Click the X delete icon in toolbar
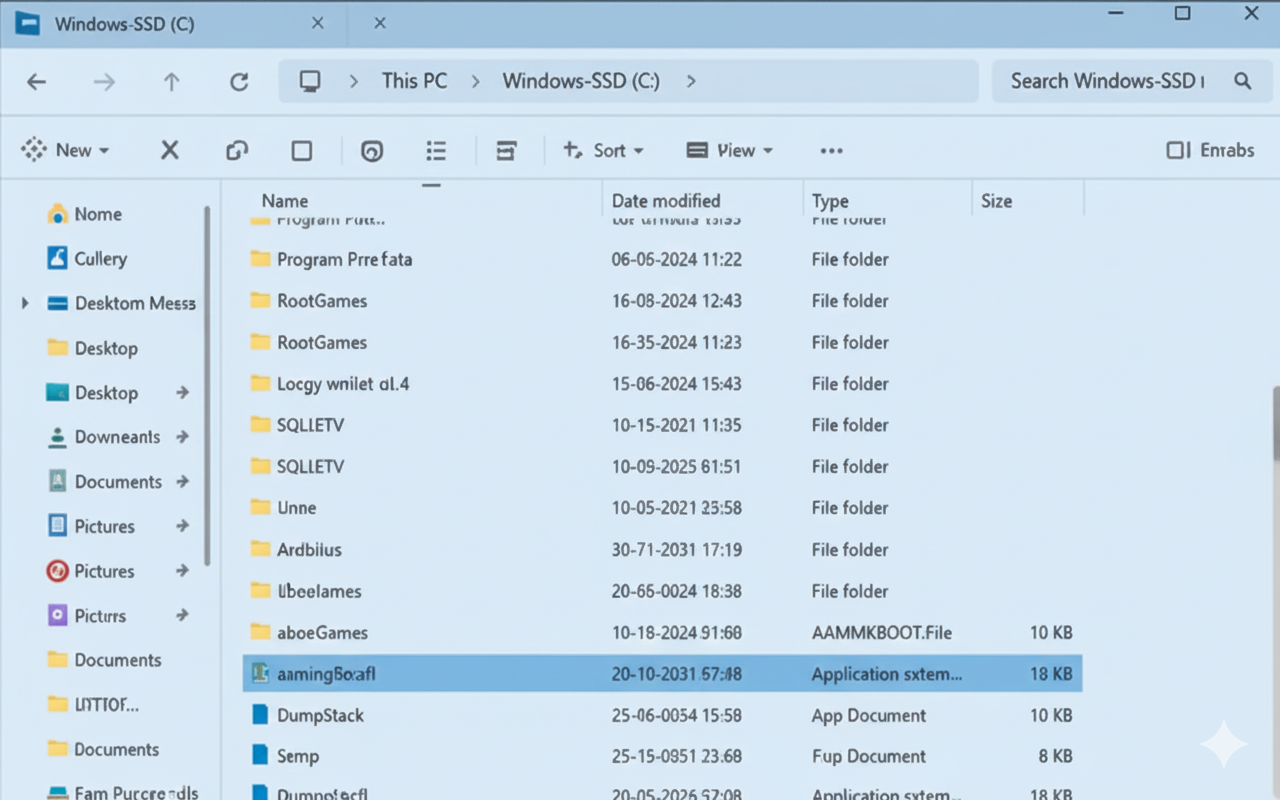Viewport: 1280px width, 800px height. click(x=170, y=150)
